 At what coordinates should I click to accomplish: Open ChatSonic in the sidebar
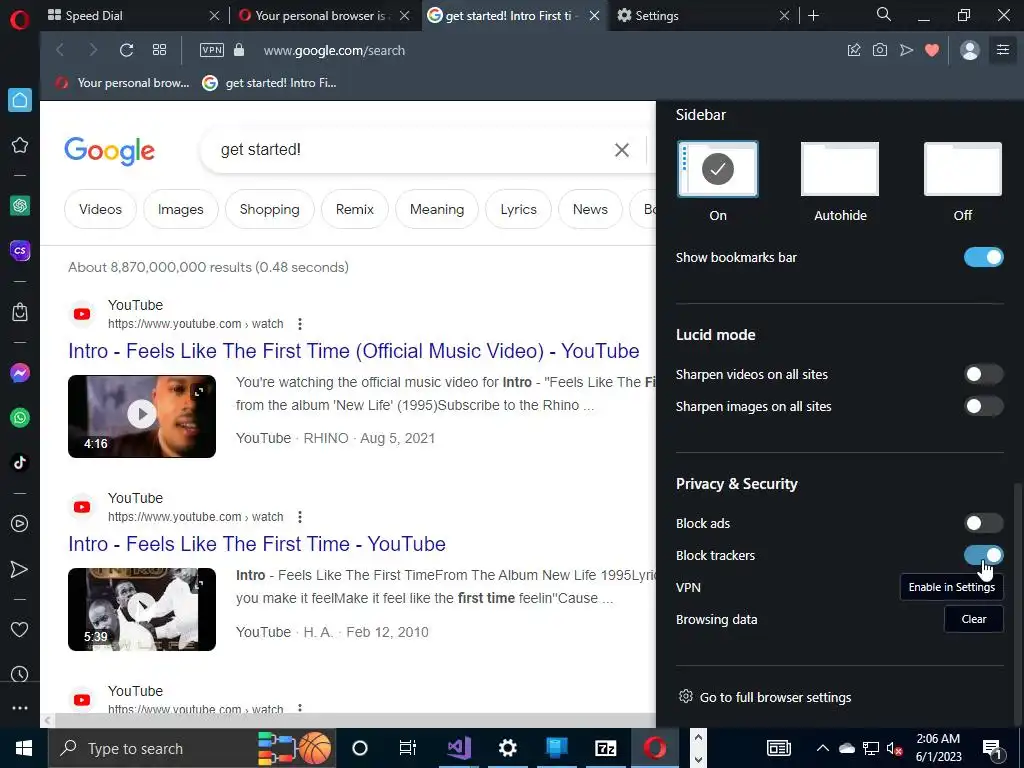[x=20, y=251]
